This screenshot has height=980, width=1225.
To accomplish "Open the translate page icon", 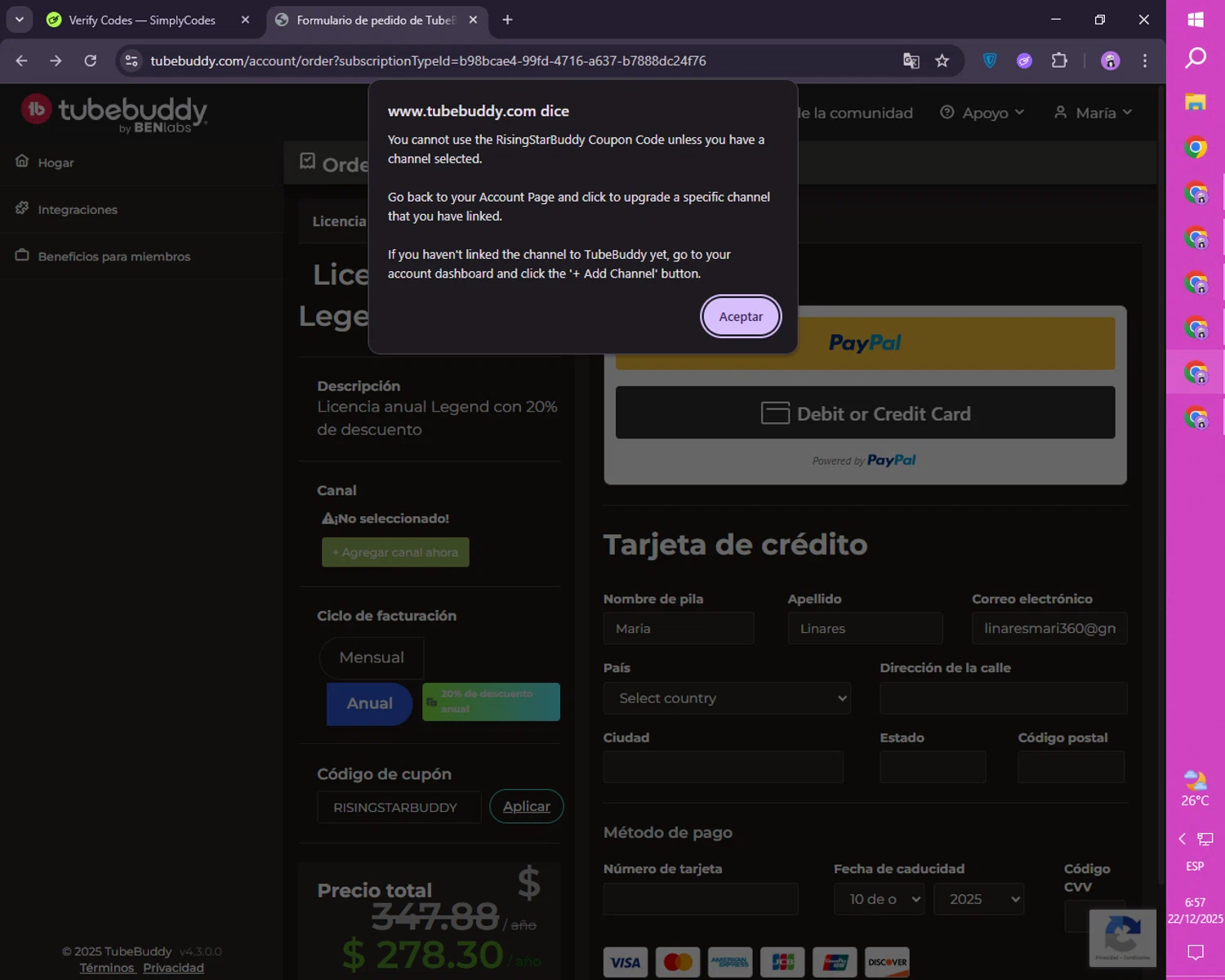I will point(911,60).
